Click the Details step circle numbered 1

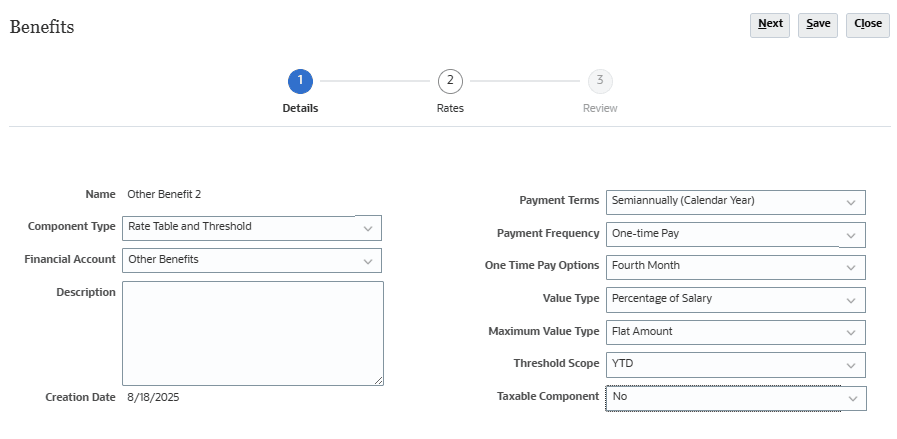300,81
